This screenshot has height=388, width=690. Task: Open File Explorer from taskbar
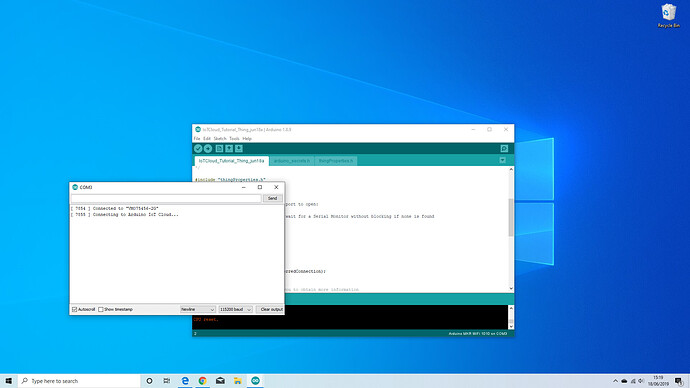pos(238,381)
